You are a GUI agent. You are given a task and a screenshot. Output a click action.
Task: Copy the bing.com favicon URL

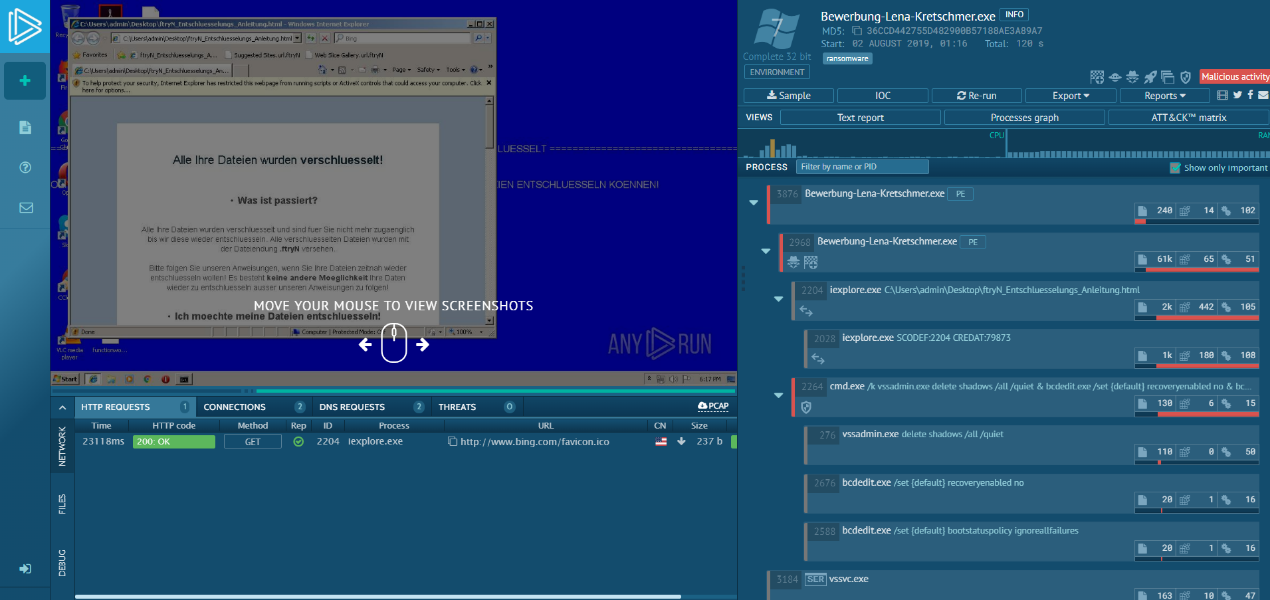pos(452,441)
